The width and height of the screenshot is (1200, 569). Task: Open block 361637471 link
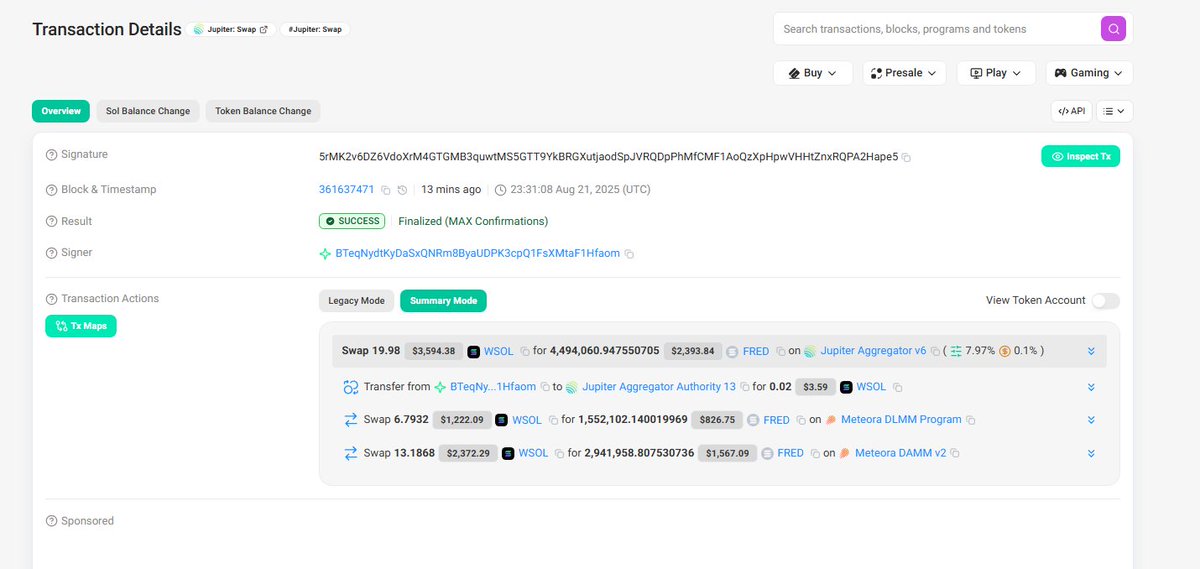pyautogui.click(x=346, y=190)
